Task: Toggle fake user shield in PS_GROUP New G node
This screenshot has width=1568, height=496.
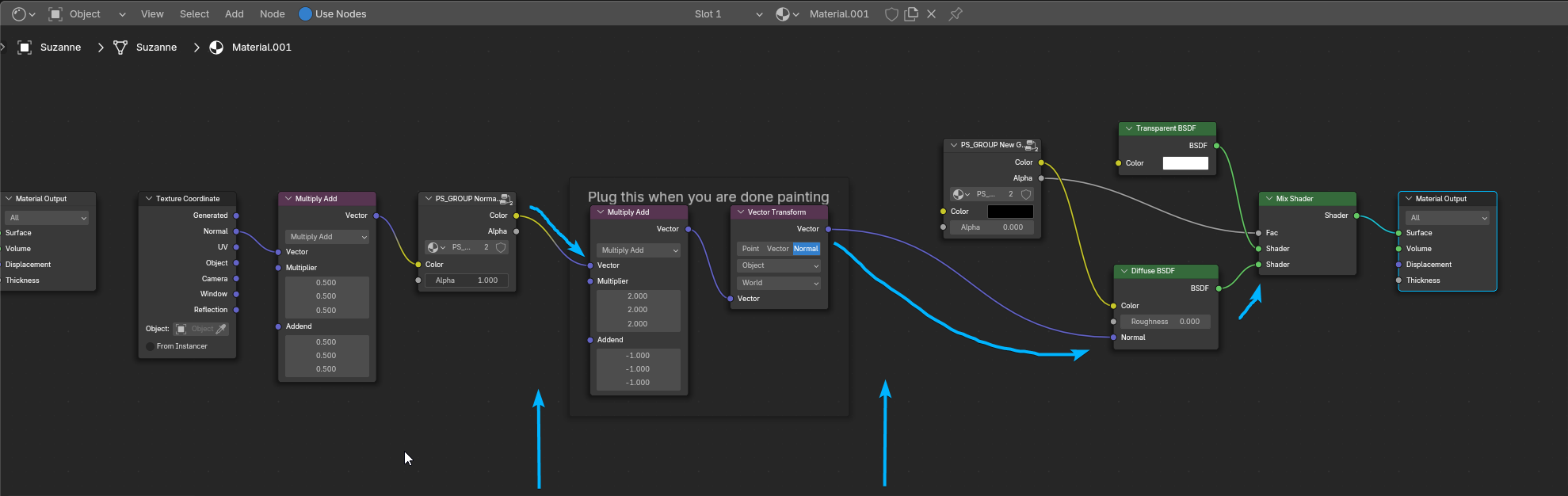Action: click(1026, 194)
